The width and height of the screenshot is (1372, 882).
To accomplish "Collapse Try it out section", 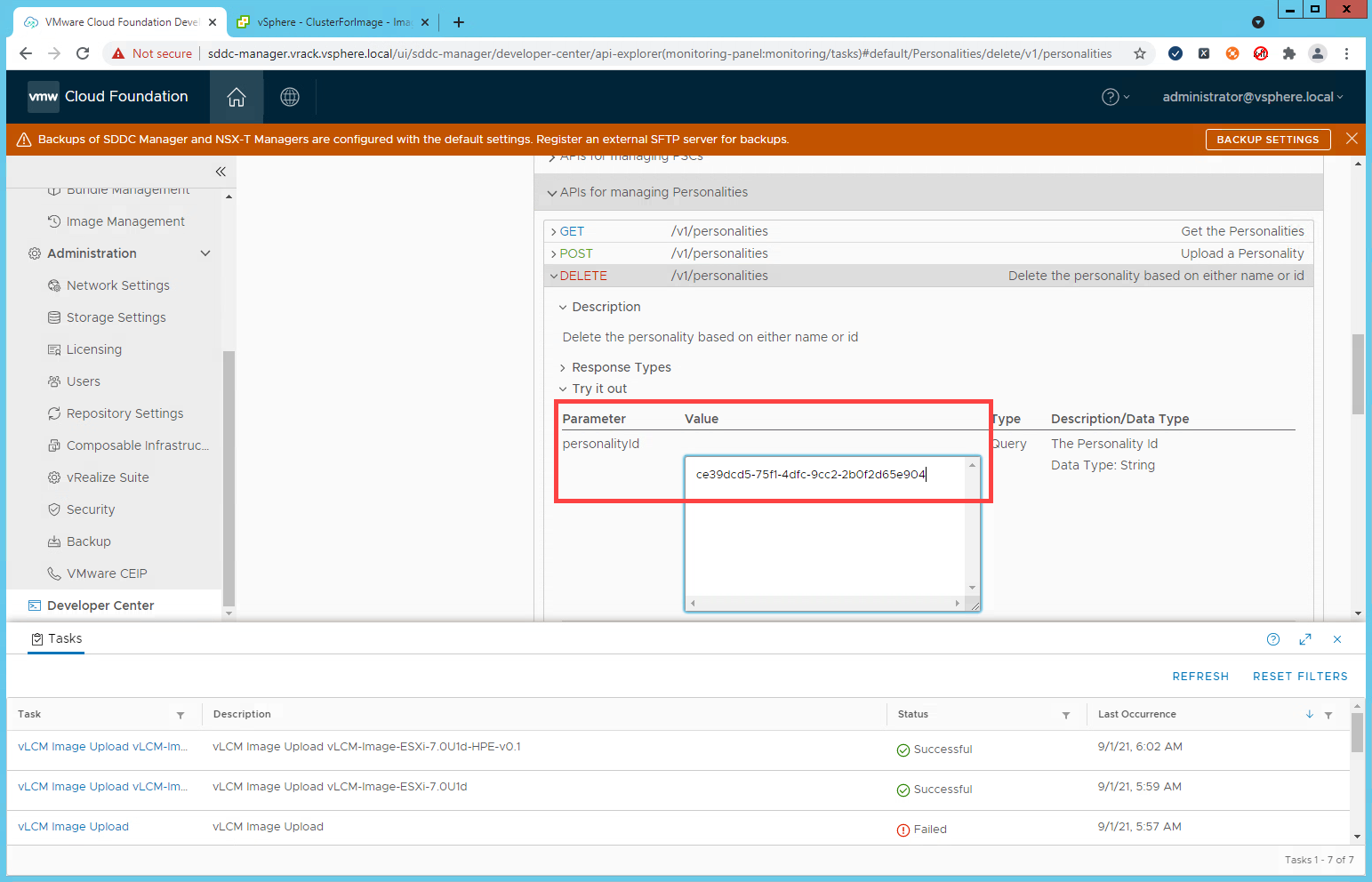I will (x=592, y=389).
